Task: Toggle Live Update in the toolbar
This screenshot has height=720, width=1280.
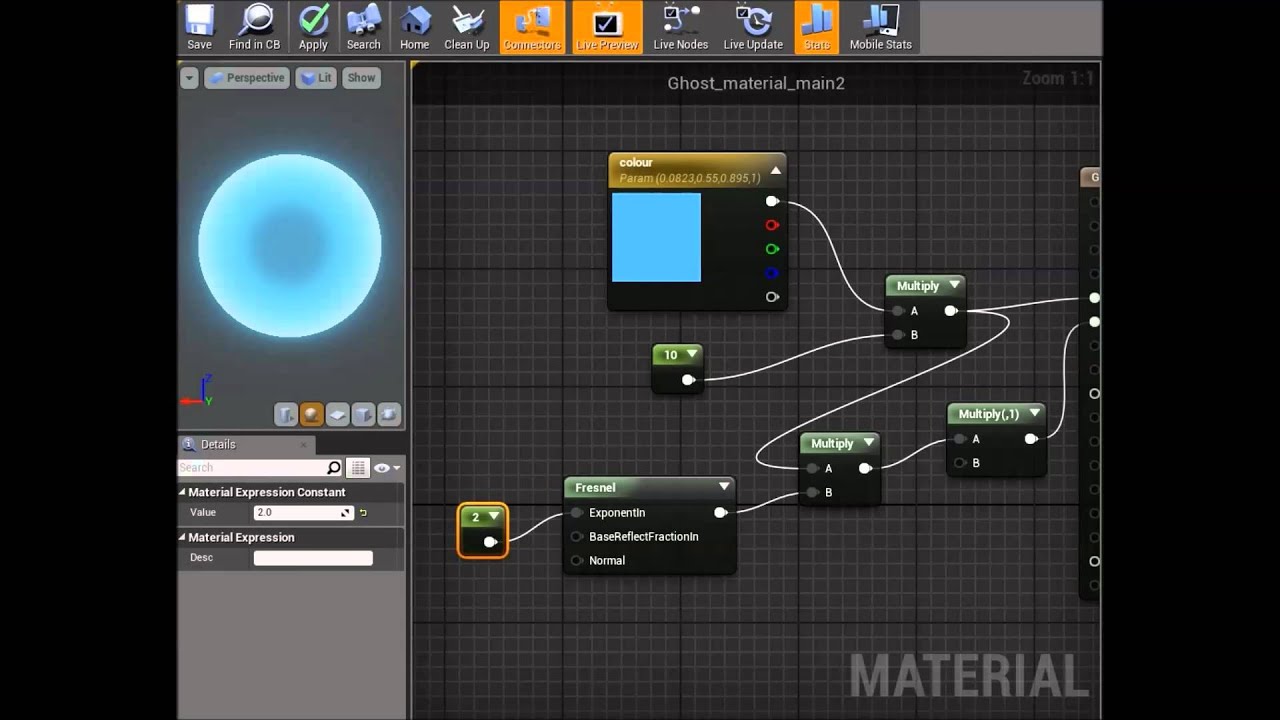Action: [753, 27]
